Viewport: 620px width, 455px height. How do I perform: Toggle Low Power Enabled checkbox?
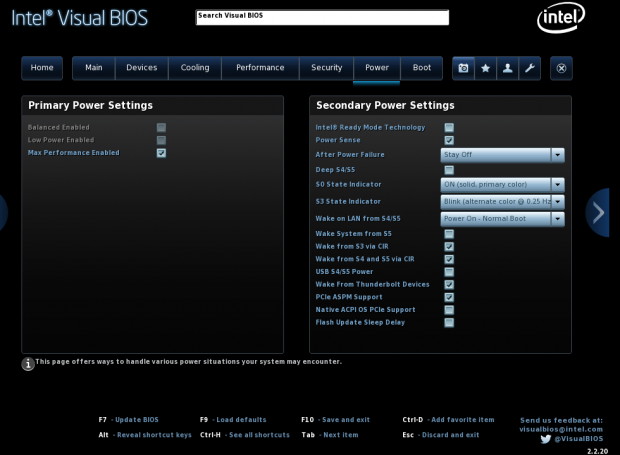click(161, 140)
